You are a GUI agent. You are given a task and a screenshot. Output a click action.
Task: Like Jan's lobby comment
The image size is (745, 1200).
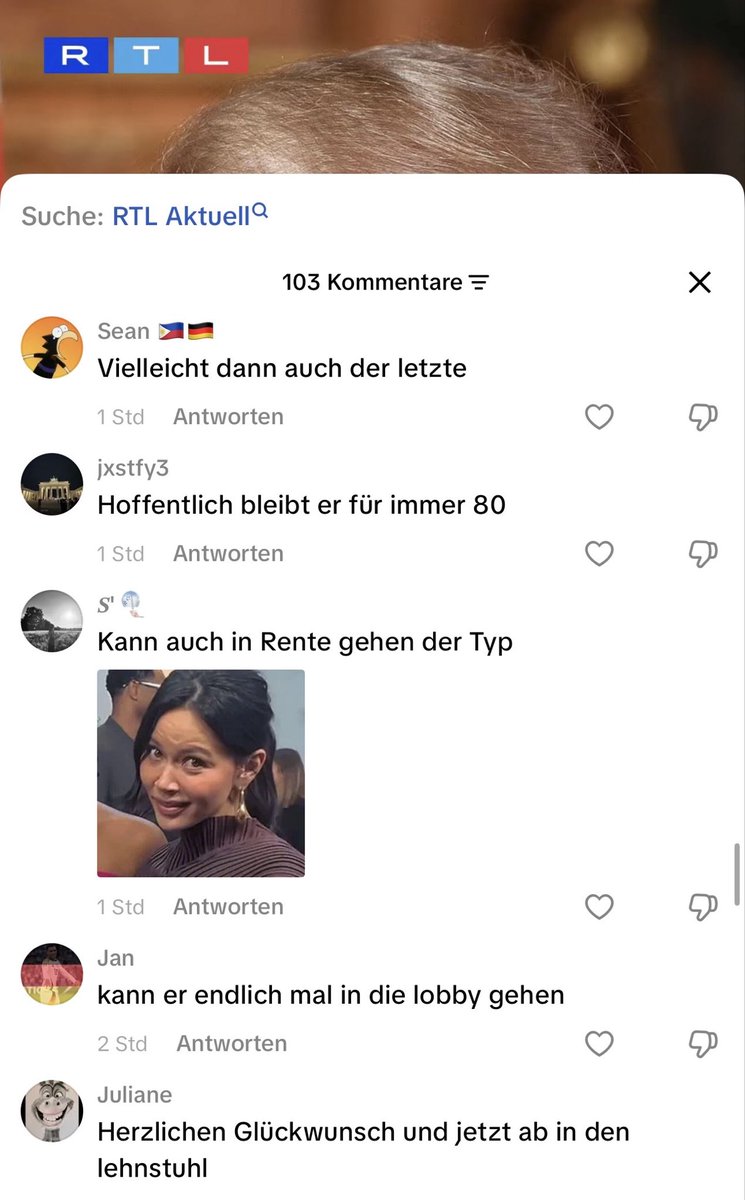tap(599, 1044)
